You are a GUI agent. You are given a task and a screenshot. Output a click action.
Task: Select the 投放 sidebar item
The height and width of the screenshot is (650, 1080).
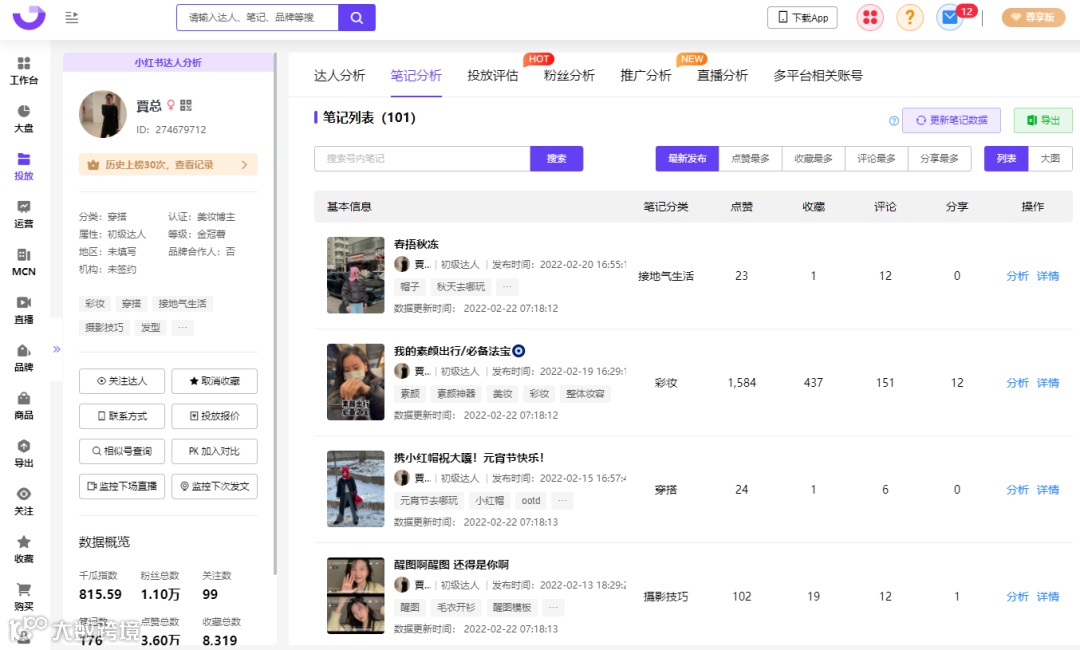point(23,167)
